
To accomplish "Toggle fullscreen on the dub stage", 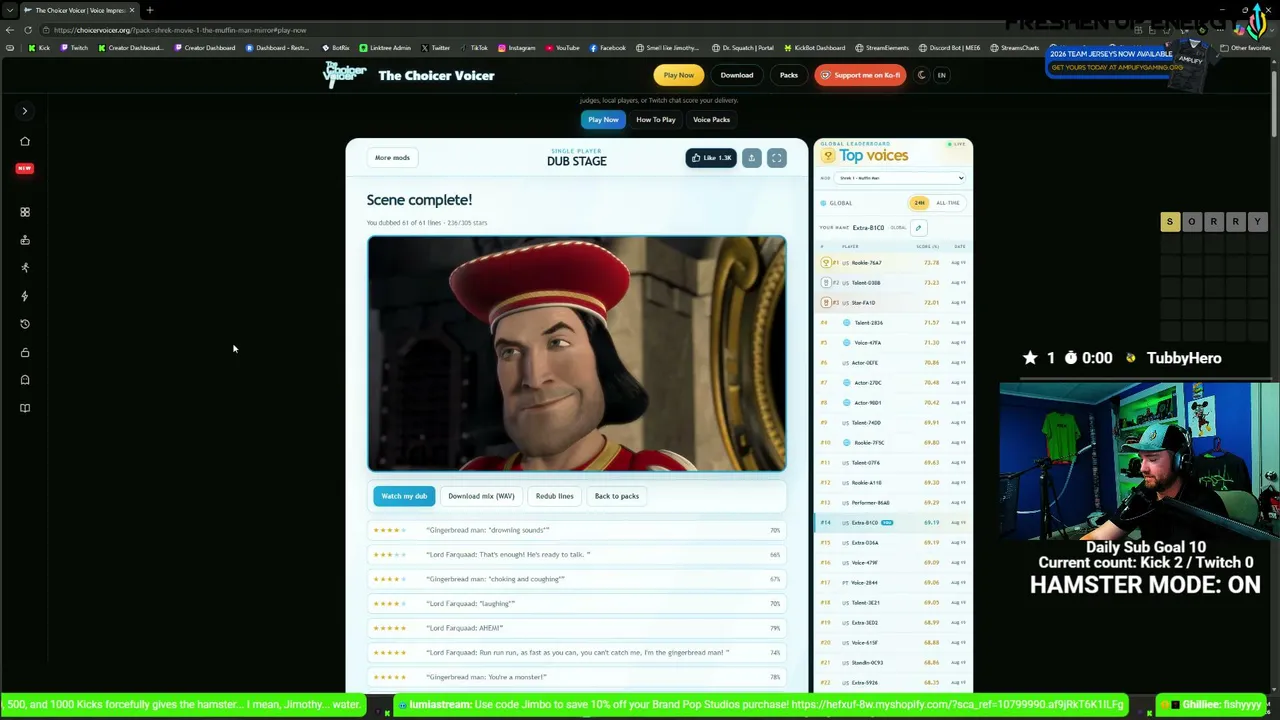I will pos(776,158).
